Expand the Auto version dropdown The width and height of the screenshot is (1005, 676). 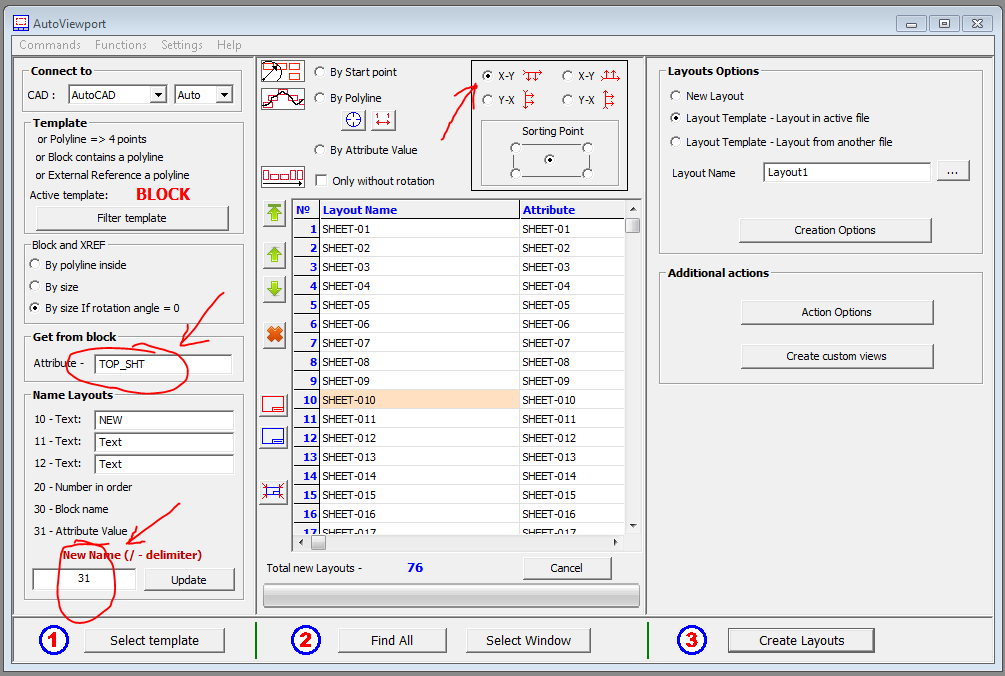[x=224, y=95]
